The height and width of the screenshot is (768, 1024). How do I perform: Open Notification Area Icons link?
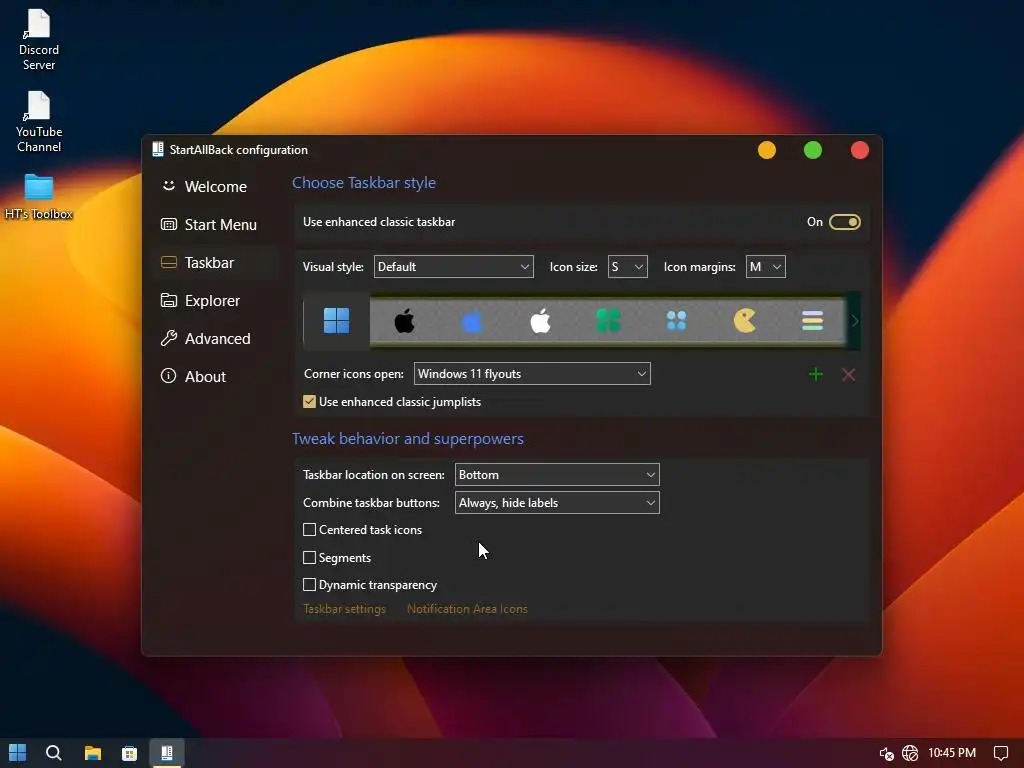(467, 609)
